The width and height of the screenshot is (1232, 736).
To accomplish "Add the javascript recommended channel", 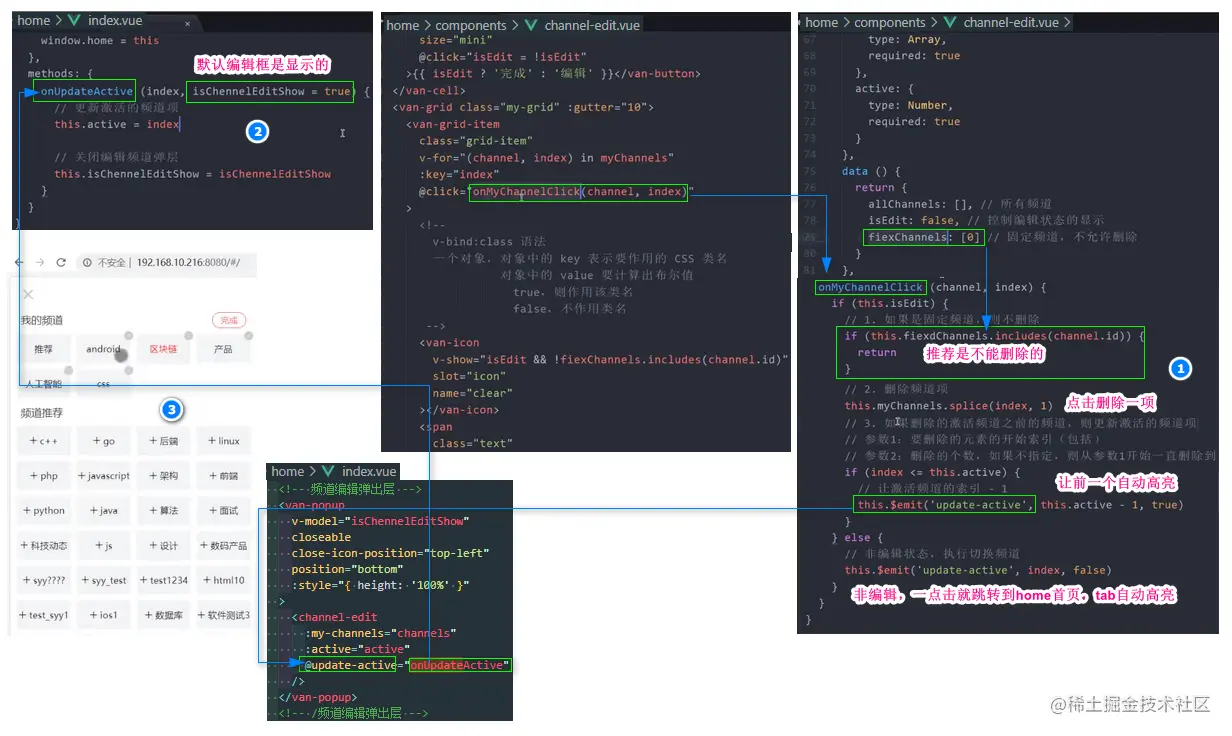I will [103, 476].
